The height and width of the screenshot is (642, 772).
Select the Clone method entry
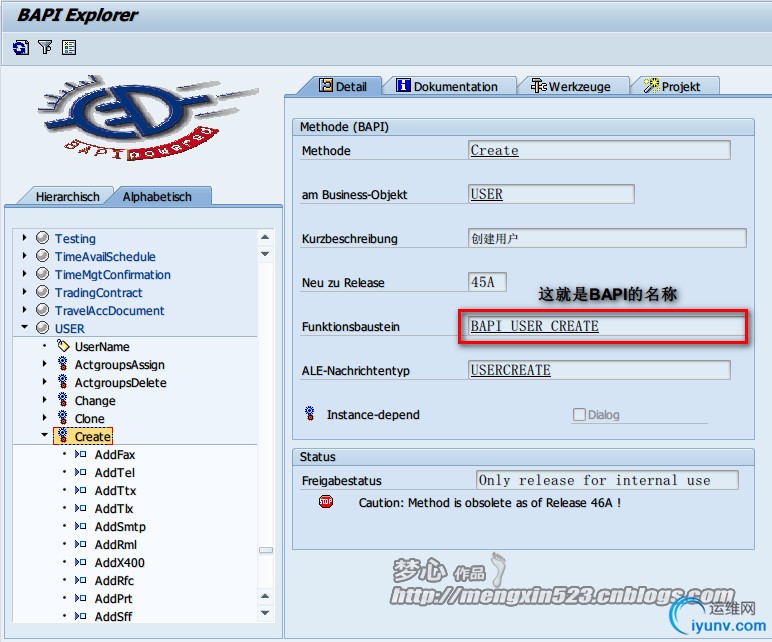[x=90, y=418]
